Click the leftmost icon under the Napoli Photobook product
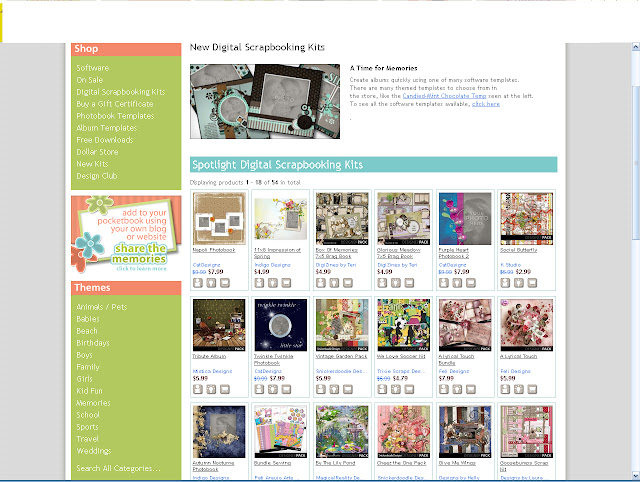640x482 pixels. 198,282
